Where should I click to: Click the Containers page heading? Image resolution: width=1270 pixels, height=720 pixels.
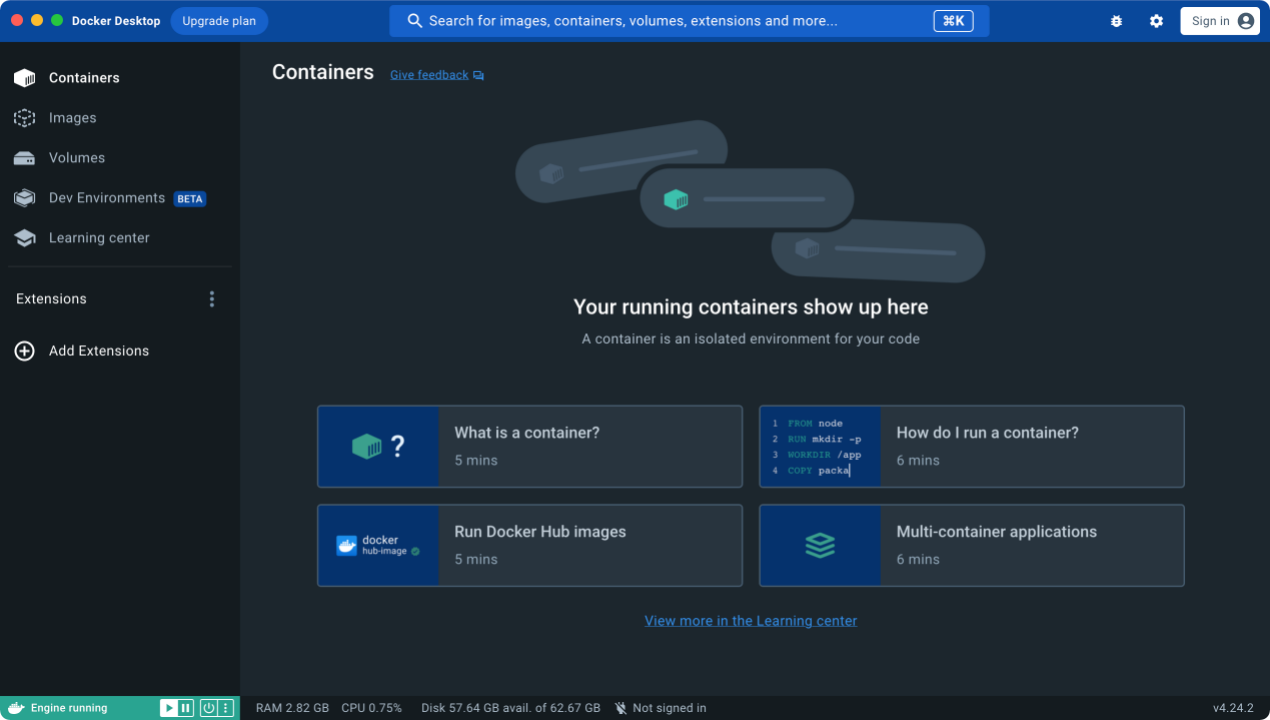(x=323, y=72)
